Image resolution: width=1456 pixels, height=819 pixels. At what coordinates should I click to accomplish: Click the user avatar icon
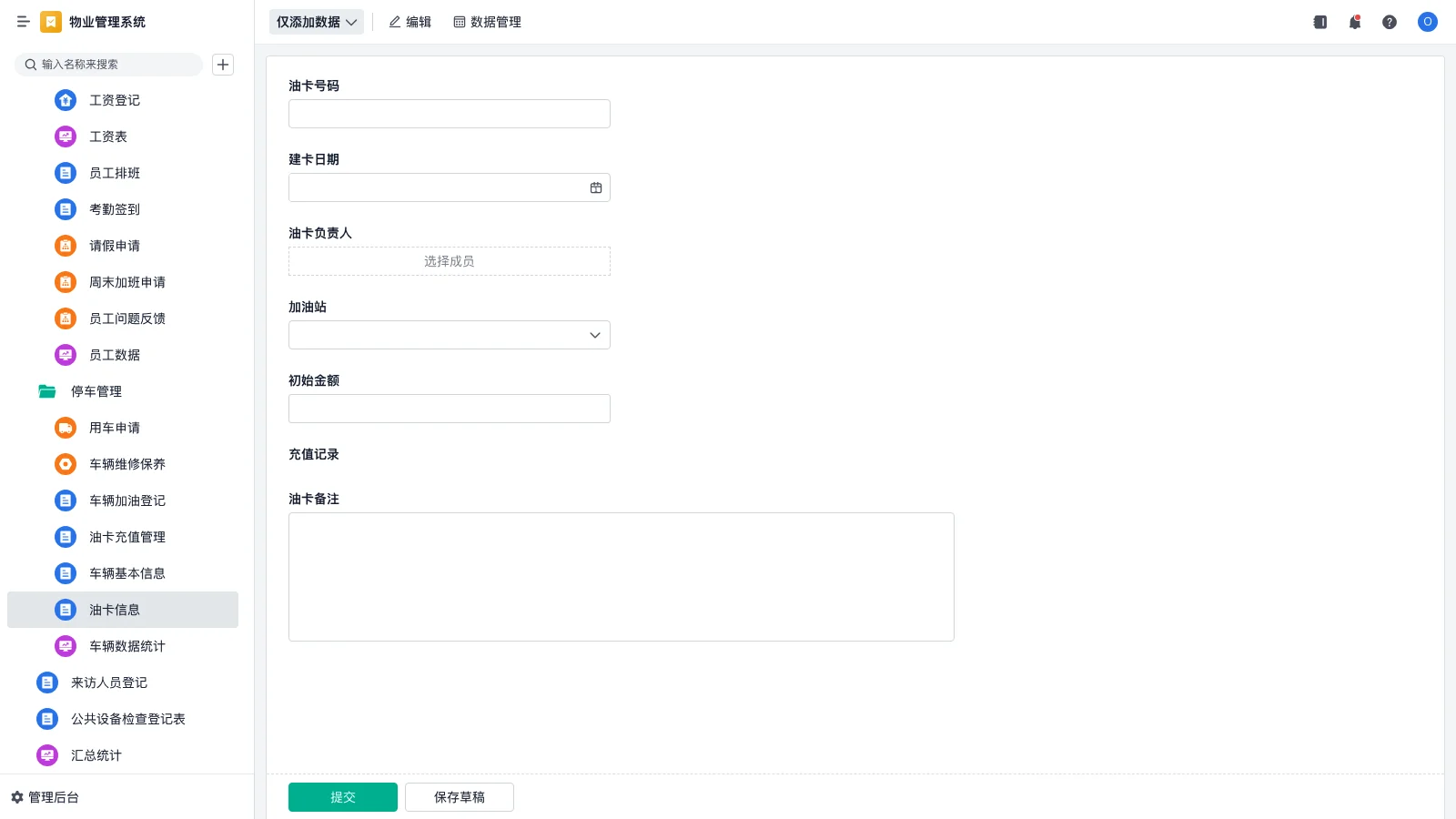tap(1427, 22)
